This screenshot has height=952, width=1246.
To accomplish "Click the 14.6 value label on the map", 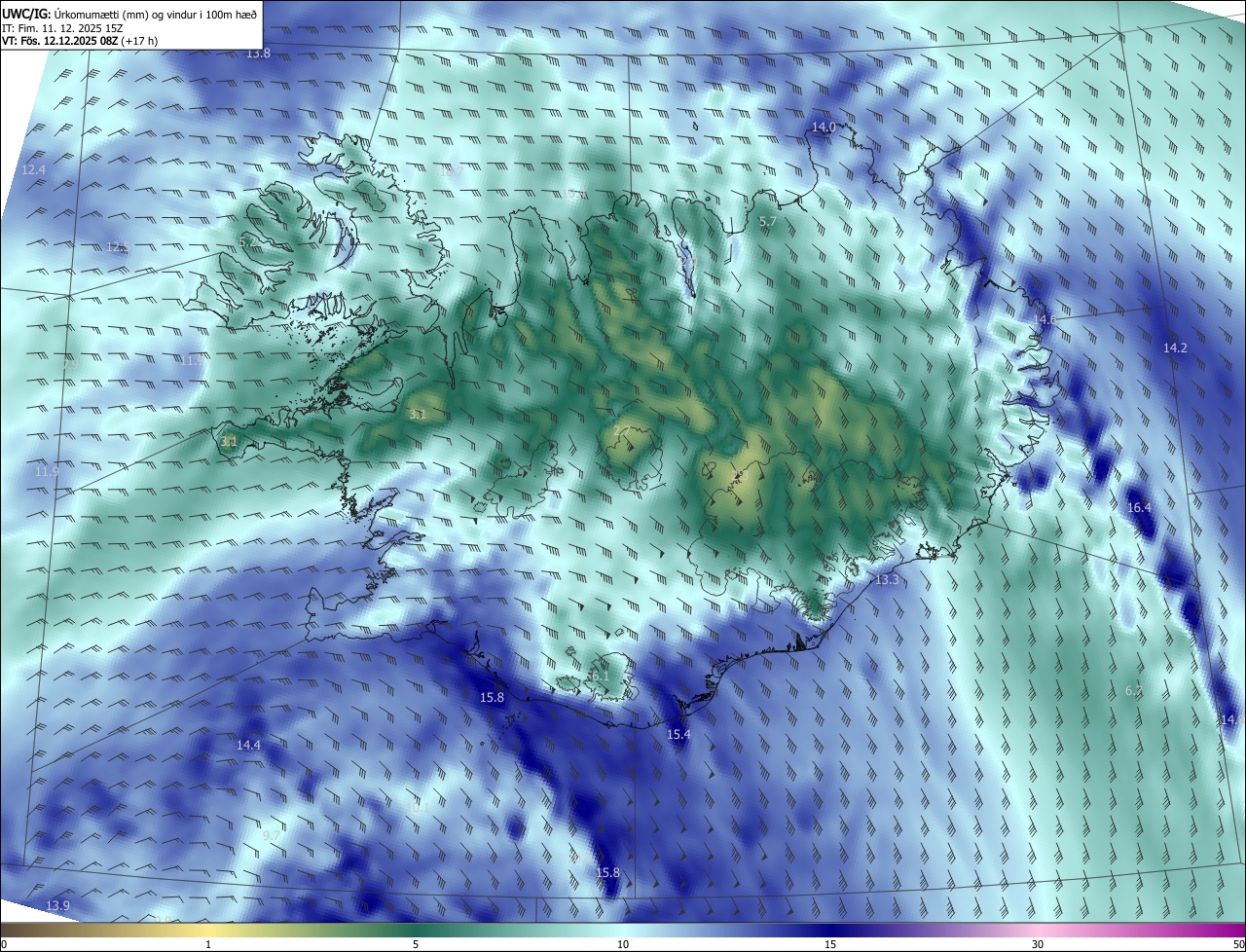I will (x=1044, y=319).
